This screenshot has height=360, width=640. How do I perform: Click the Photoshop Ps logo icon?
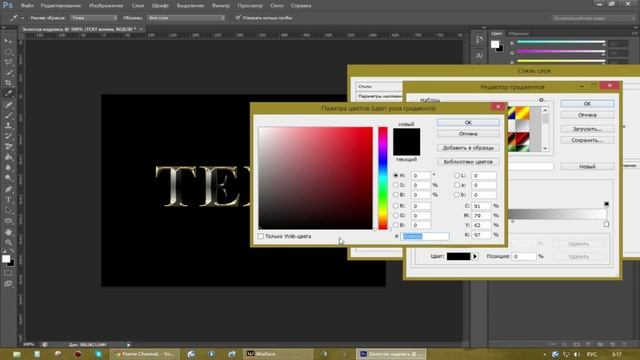(x=7, y=5)
